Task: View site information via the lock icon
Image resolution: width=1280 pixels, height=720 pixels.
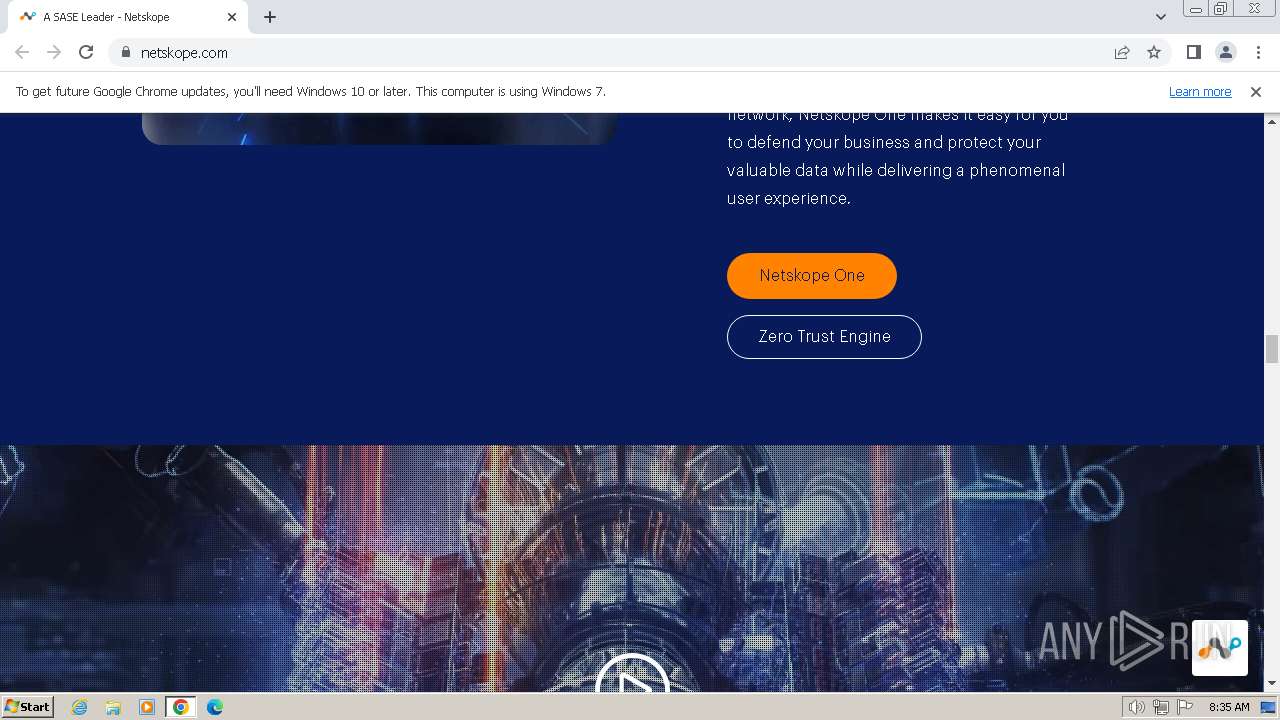Action: pyautogui.click(x=125, y=52)
